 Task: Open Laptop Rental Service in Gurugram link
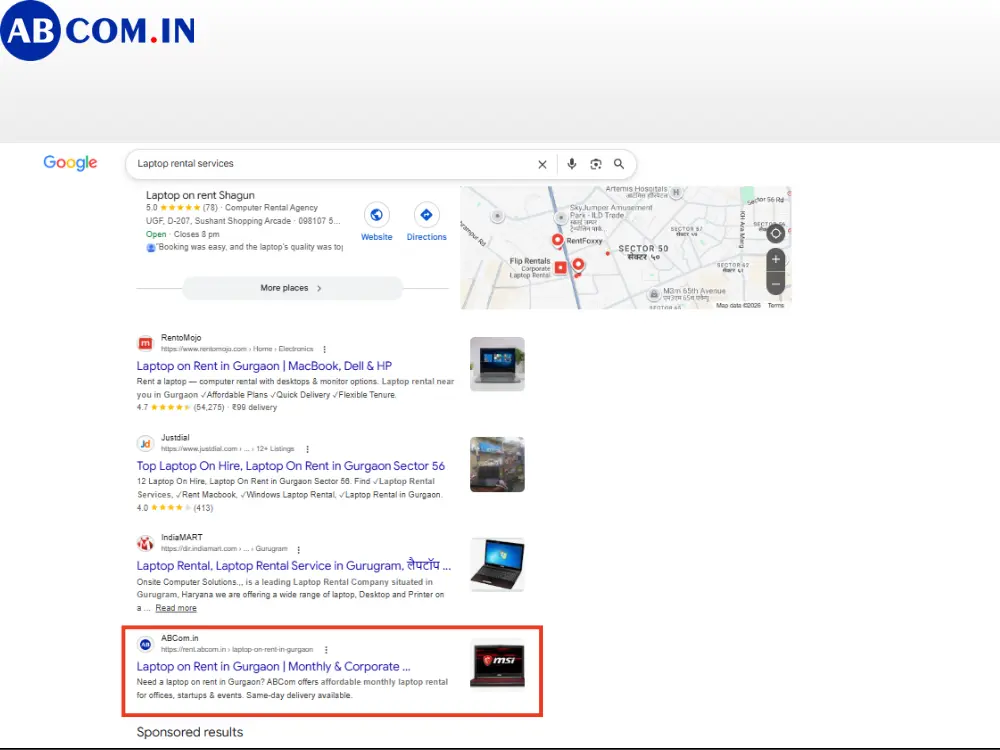293,566
